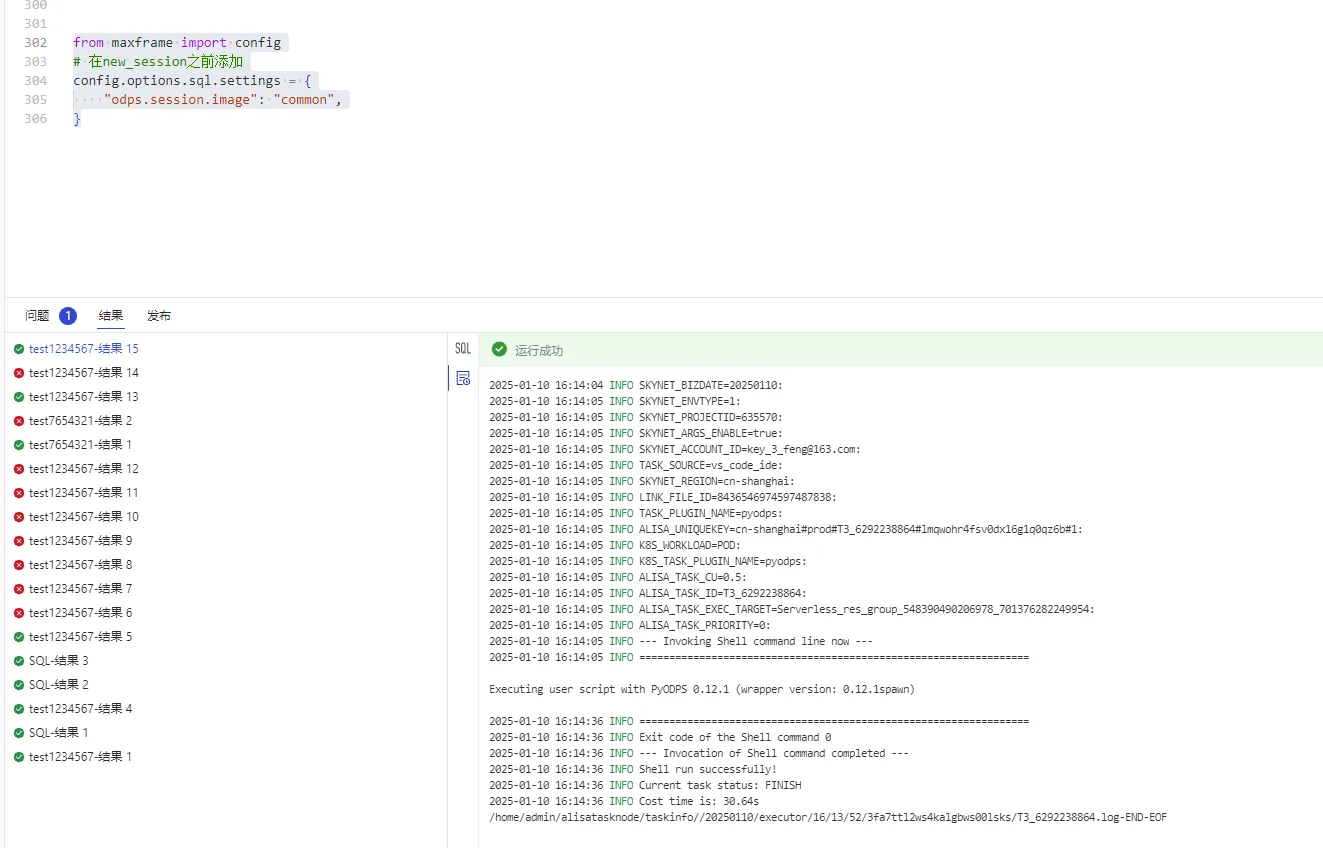Screen dimensions: 1323x848
Task: Click the green success icon beside 运行成功
Action: [x=499, y=350]
